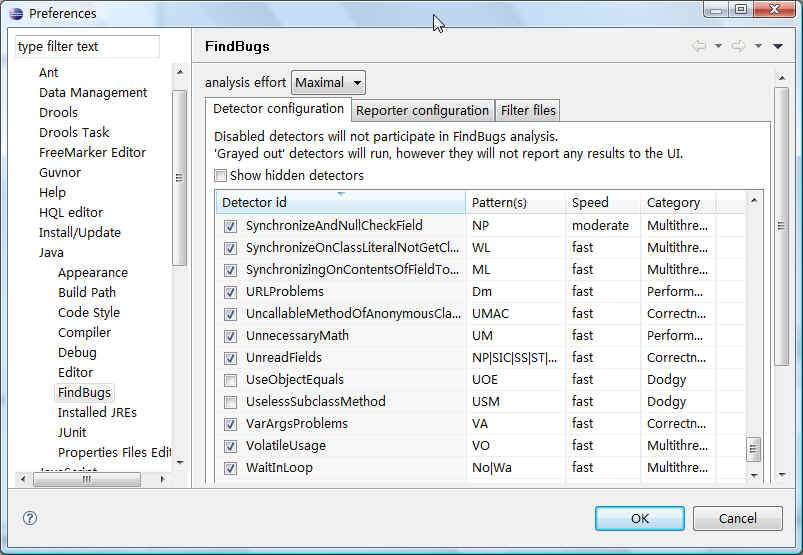Click the back navigation arrow icon
The image size is (803, 555).
pos(699,46)
